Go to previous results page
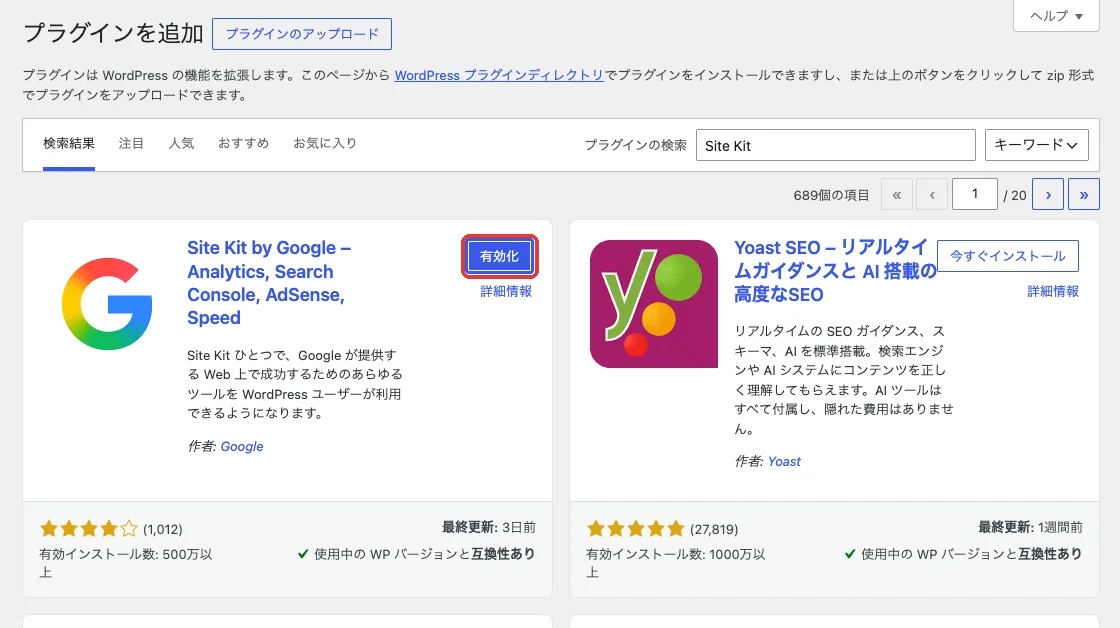 (931, 194)
